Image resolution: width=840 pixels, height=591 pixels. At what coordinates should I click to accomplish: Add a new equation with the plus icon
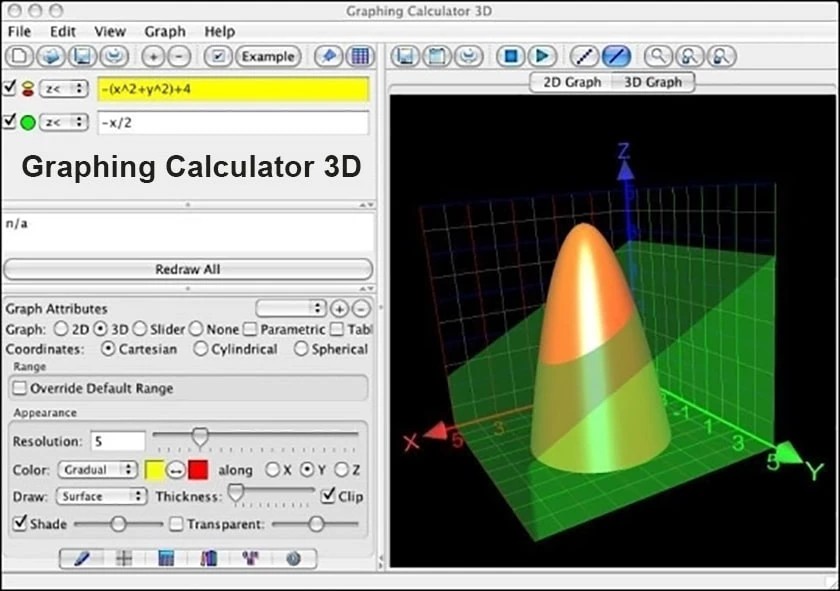[153, 57]
